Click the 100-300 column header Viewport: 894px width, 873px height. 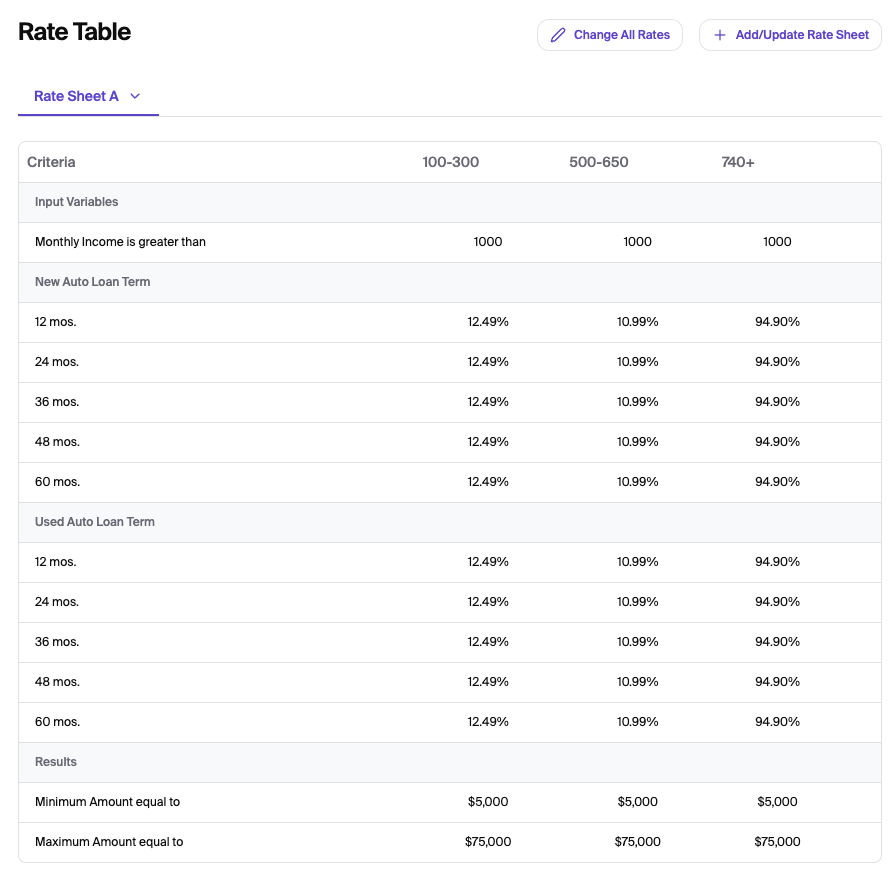(x=450, y=162)
